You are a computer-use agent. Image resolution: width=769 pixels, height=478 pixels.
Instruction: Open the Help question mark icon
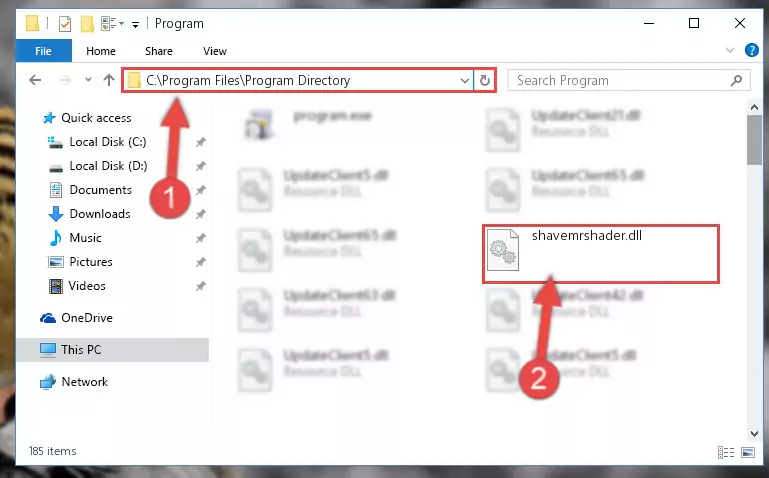click(751, 50)
